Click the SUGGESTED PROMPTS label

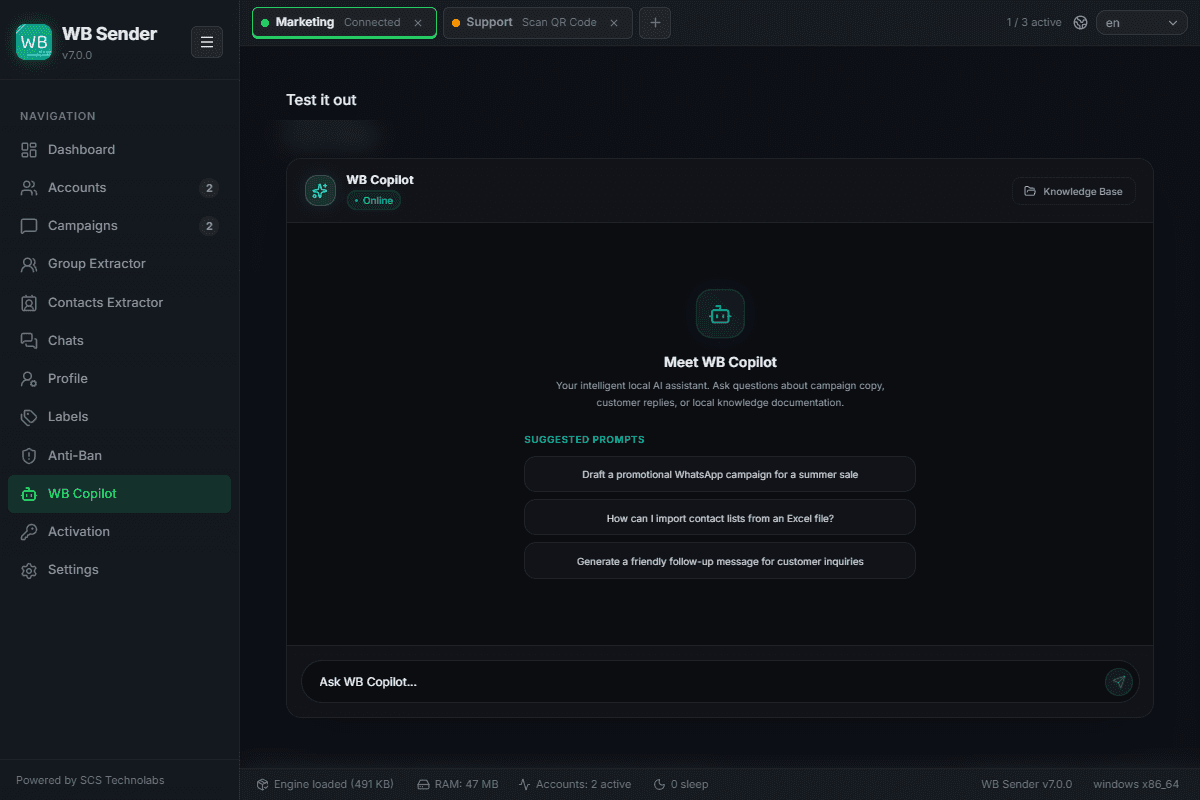pos(584,439)
